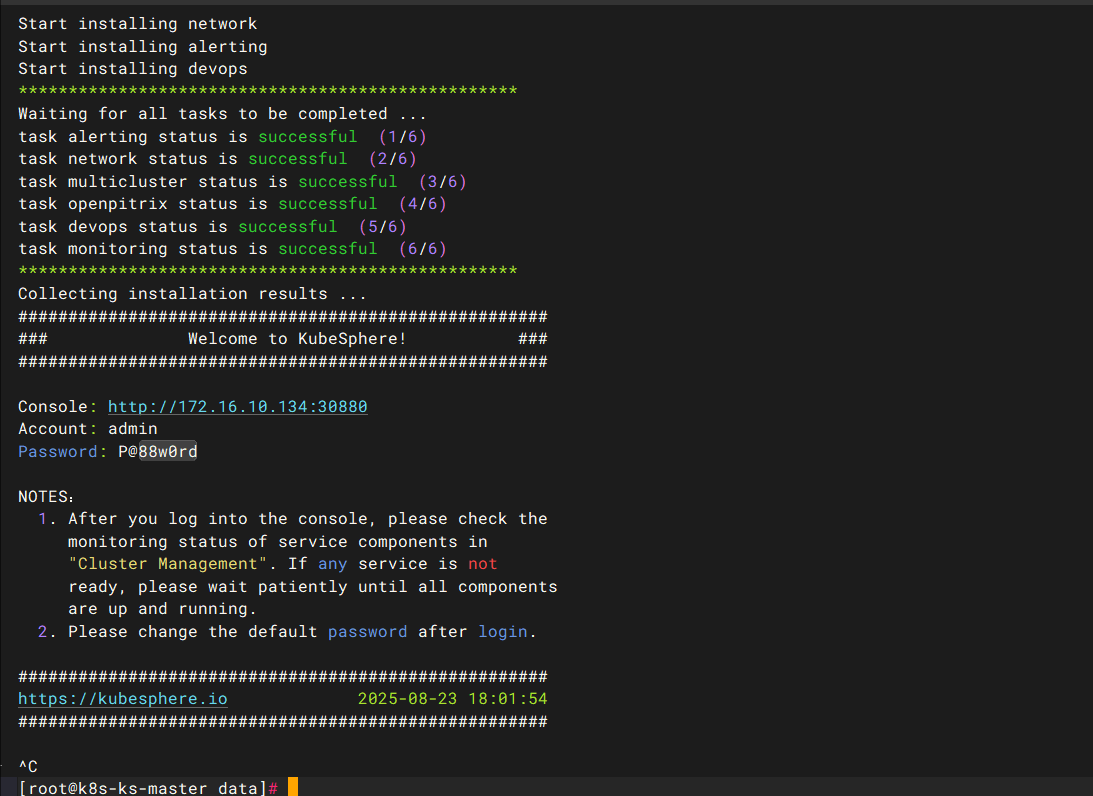Click the timestamp 2025-08-23 18:01:54
1093x796 pixels.
click(452, 698)
